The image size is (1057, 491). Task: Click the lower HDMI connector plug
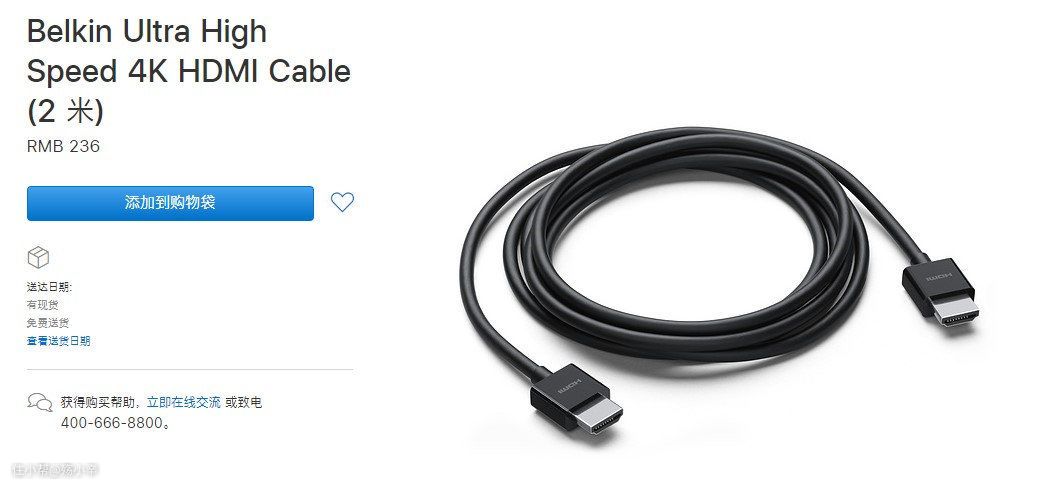[577, 399]
